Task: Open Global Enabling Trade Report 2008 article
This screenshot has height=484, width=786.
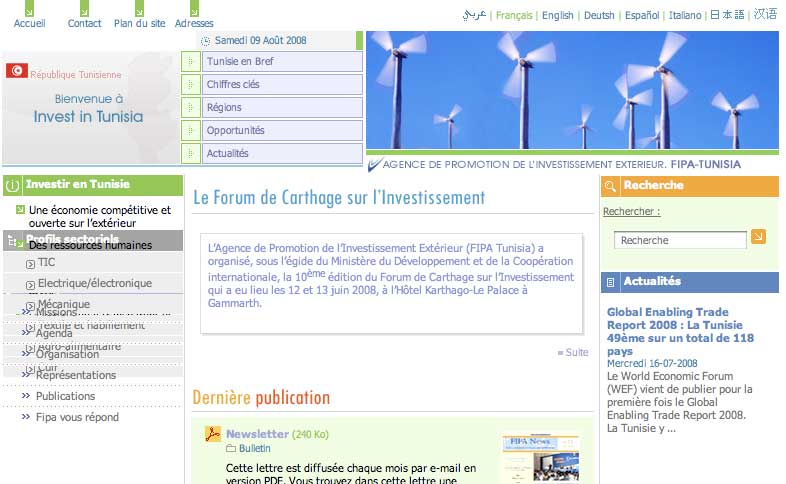Action: tap(680, 332)
